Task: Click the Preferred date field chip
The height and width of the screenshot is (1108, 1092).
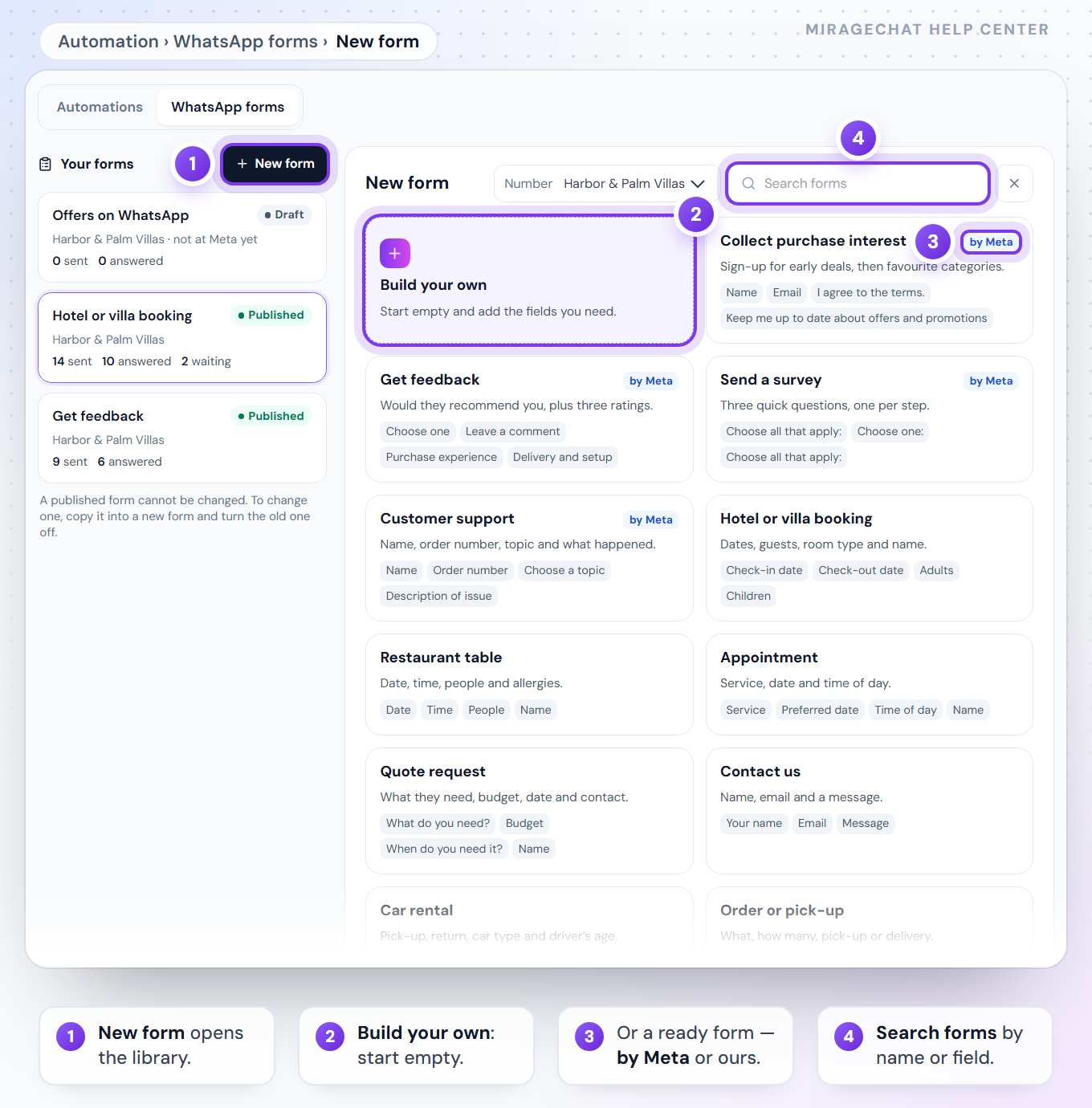Action: (x=820, y=710)
